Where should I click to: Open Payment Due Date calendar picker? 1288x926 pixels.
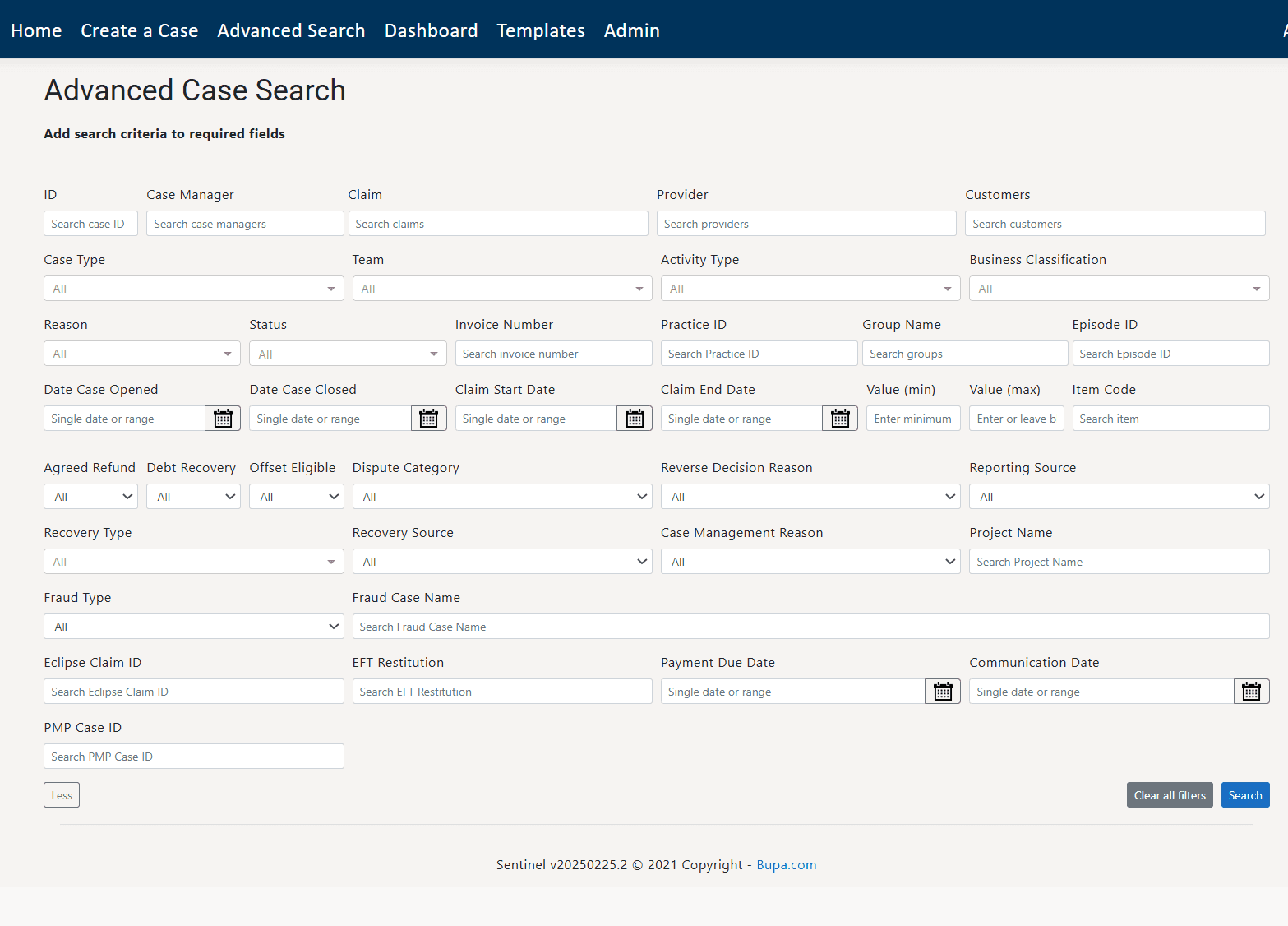point(943,692)
